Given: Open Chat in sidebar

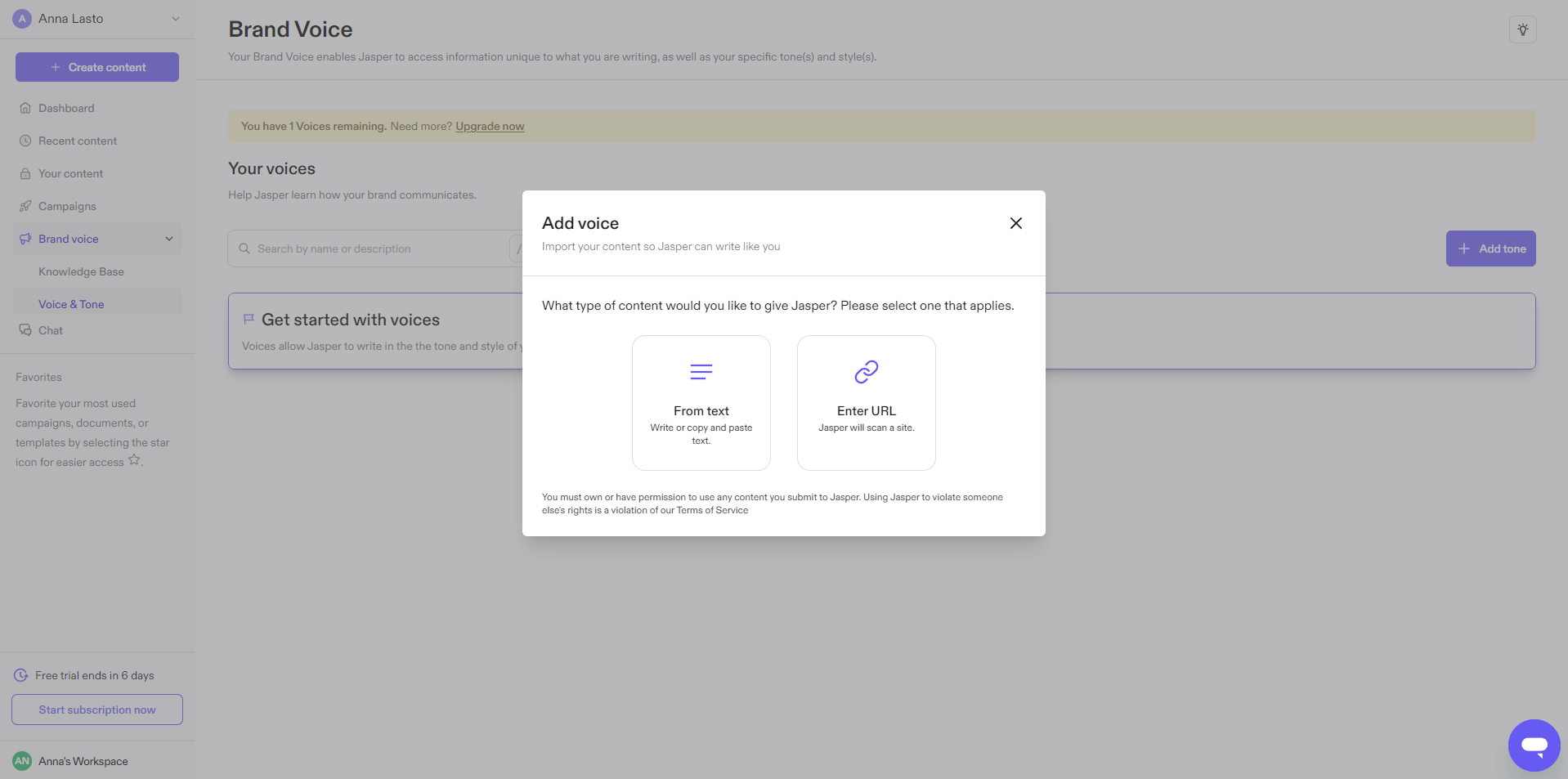Looking at the screenshot, I should coord(97,330).
